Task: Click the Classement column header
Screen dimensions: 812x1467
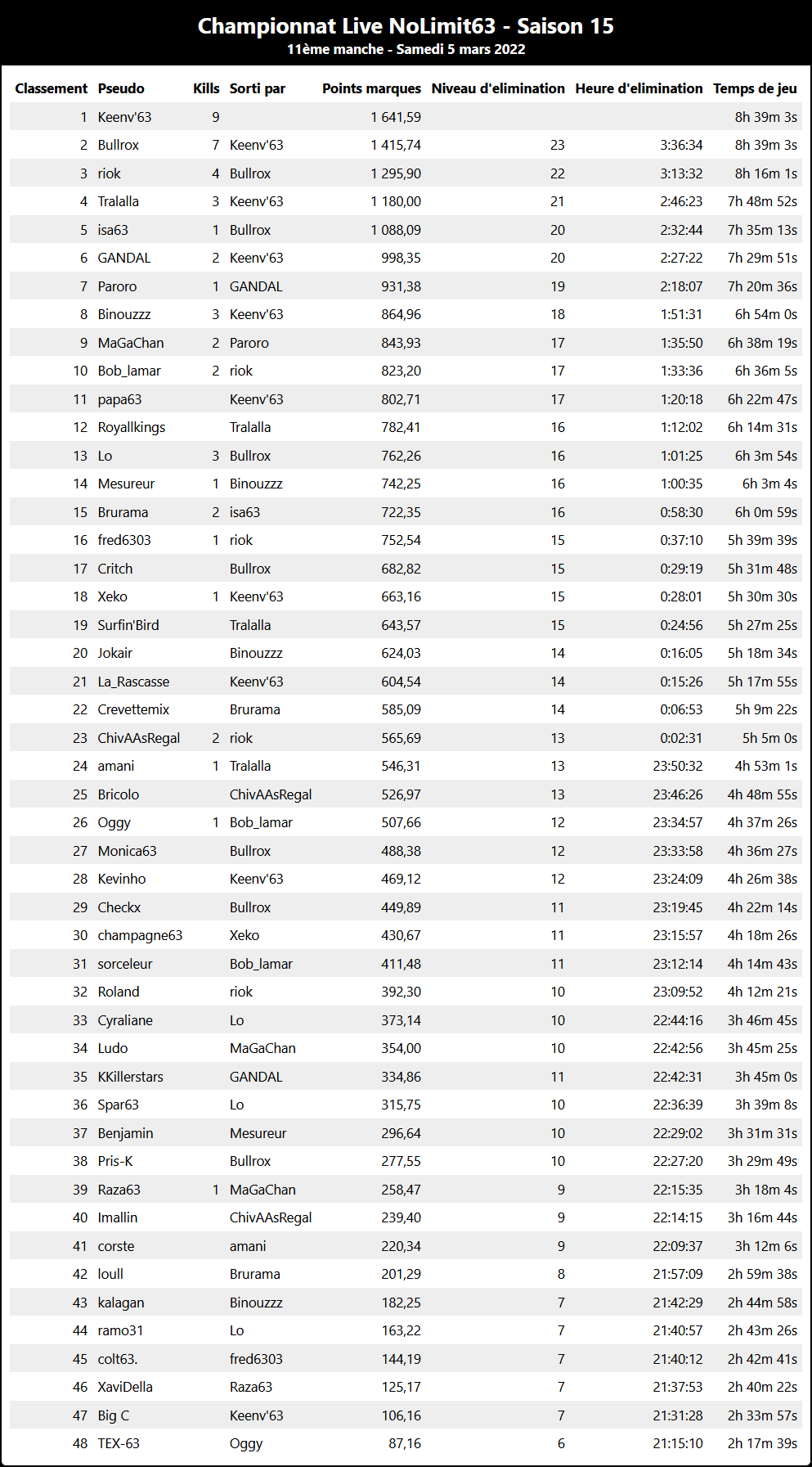Action: tap(51, 88)
